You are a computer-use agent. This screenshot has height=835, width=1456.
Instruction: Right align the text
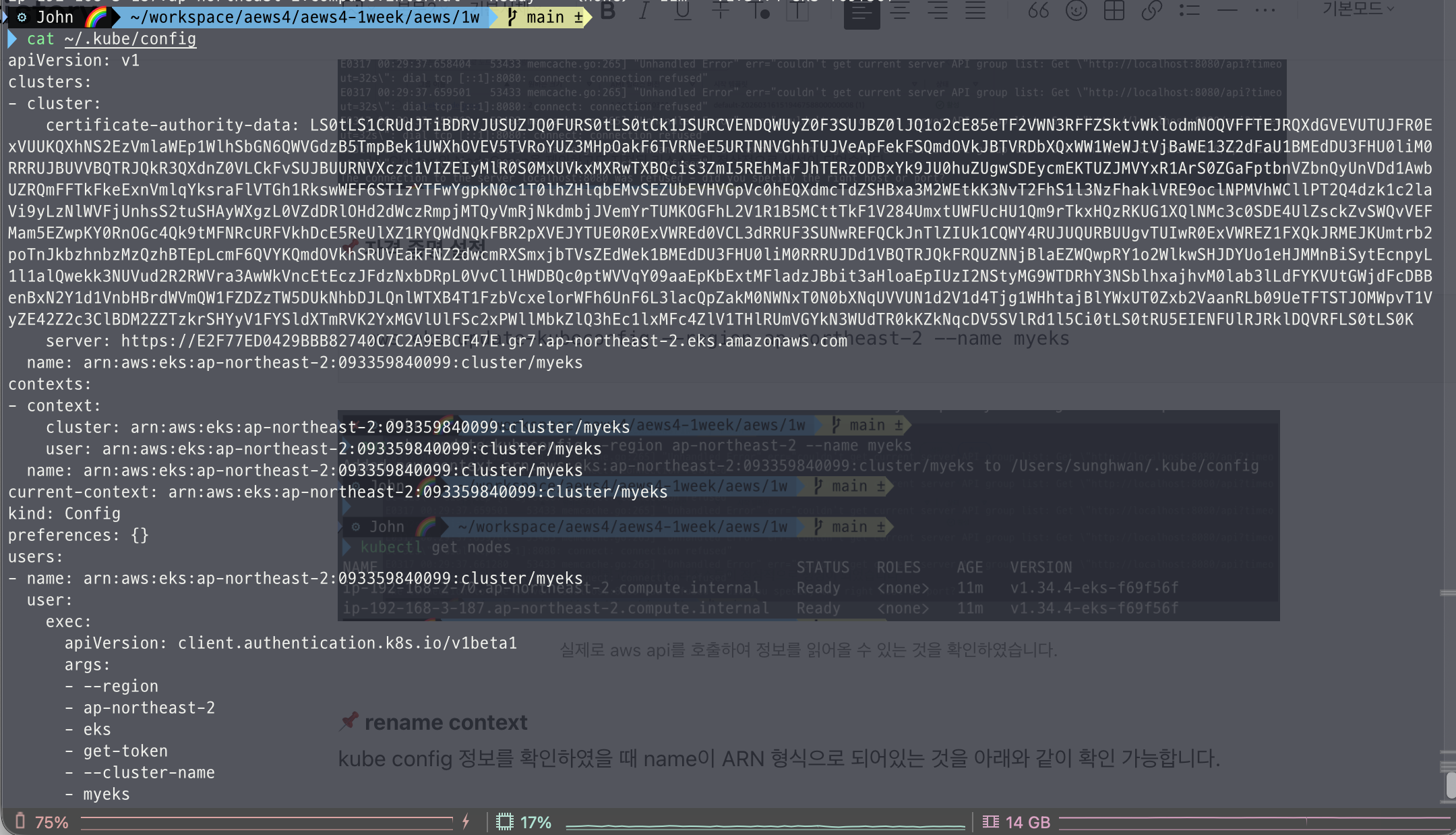tap(938, 10)
